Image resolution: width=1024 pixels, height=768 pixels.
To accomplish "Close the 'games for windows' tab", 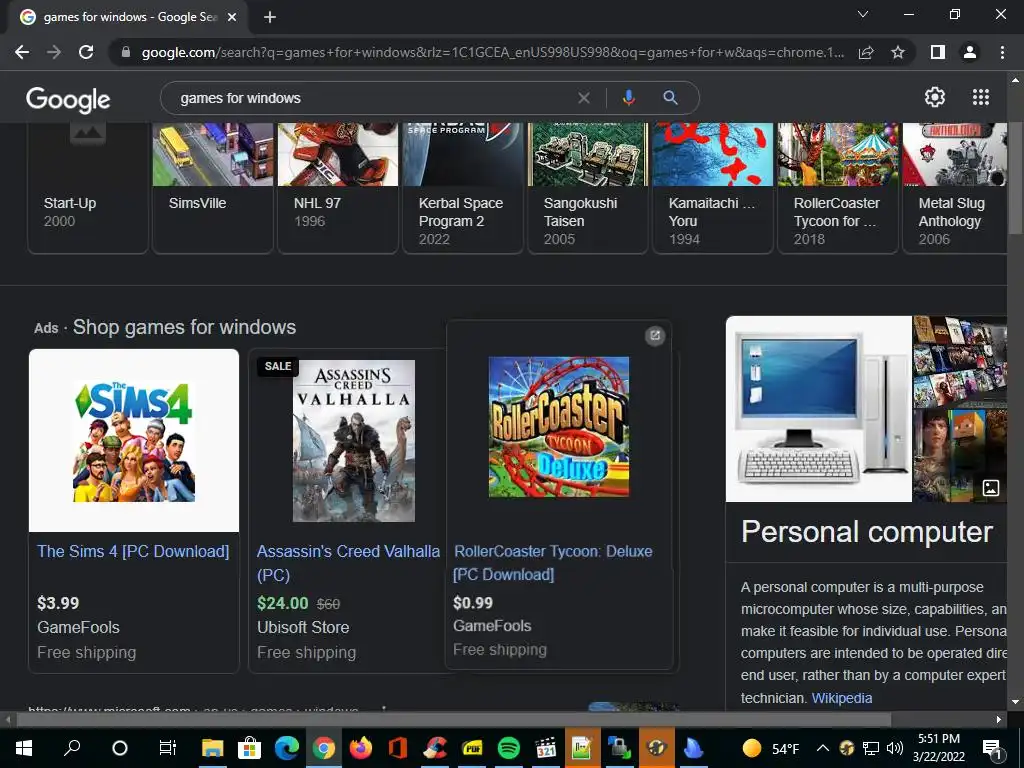I will pyautogui.click(x=232, y=17).
